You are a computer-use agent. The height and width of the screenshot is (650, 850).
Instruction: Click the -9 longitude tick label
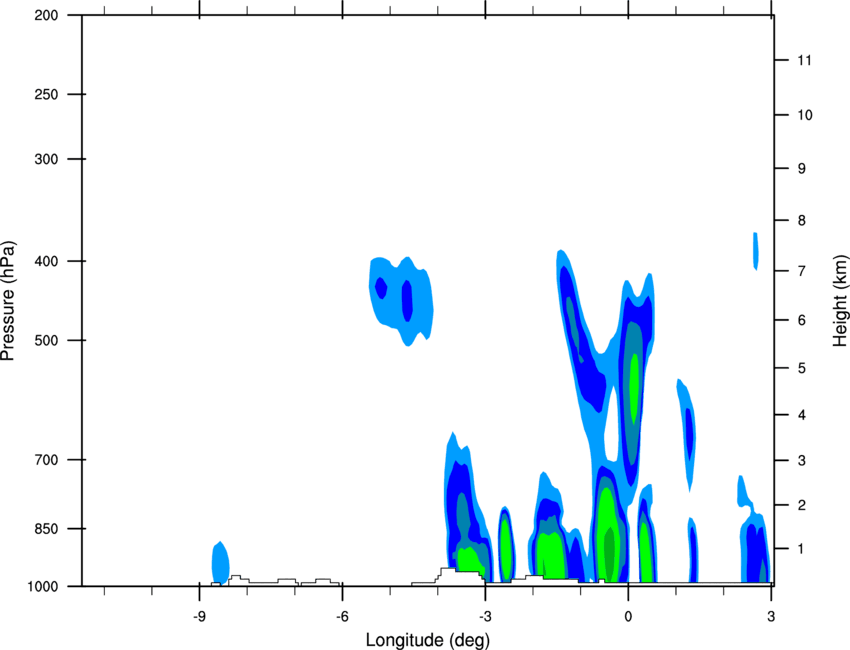point(199,616)
